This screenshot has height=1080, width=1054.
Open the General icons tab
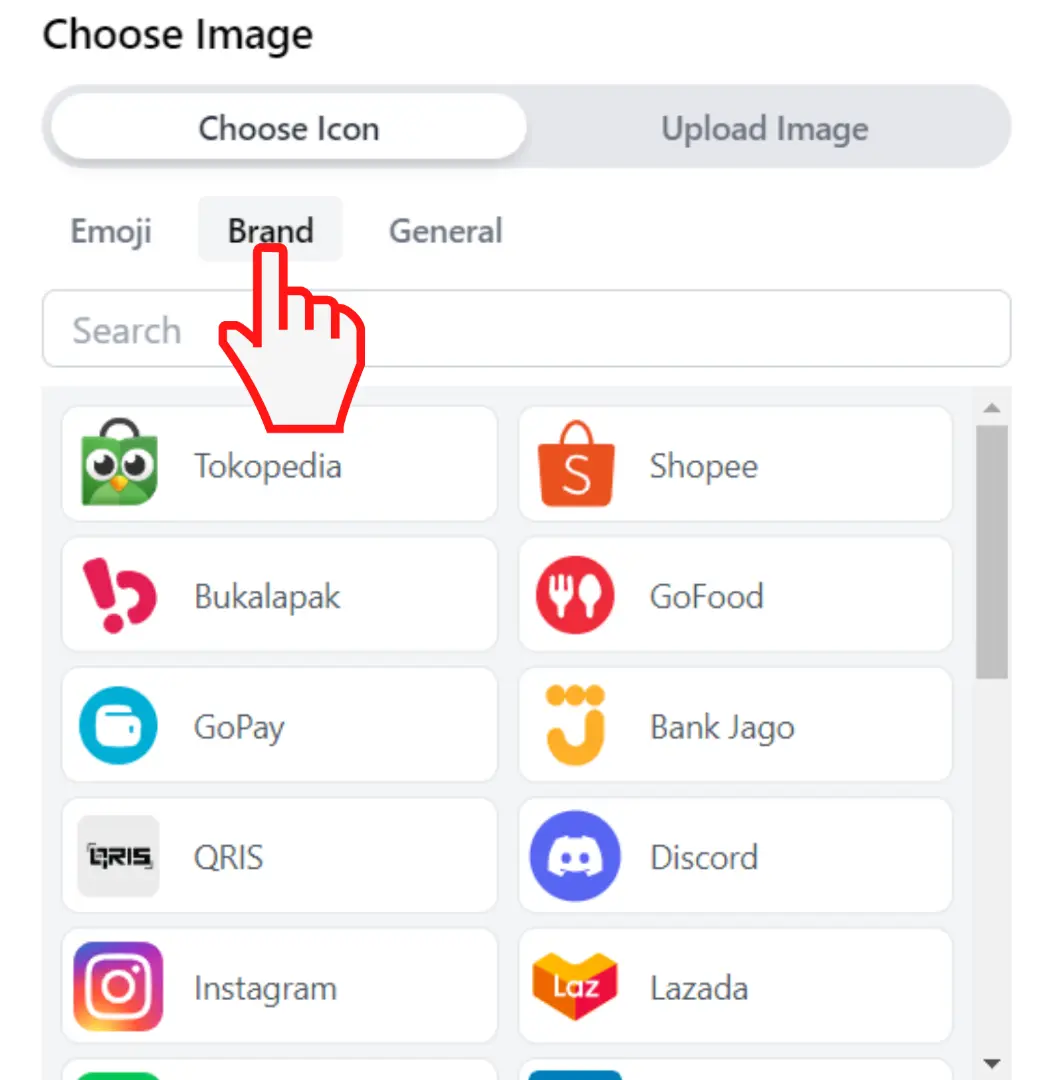(x=446, y=231)
